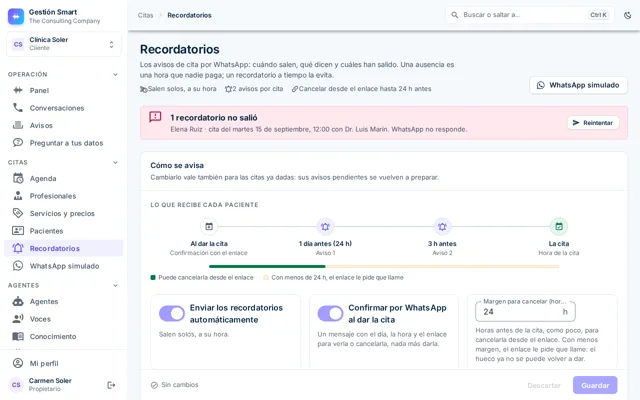Toggle Enviar los recordatorios automáticamente switch
Screen dimensions: 640x400
172,313
